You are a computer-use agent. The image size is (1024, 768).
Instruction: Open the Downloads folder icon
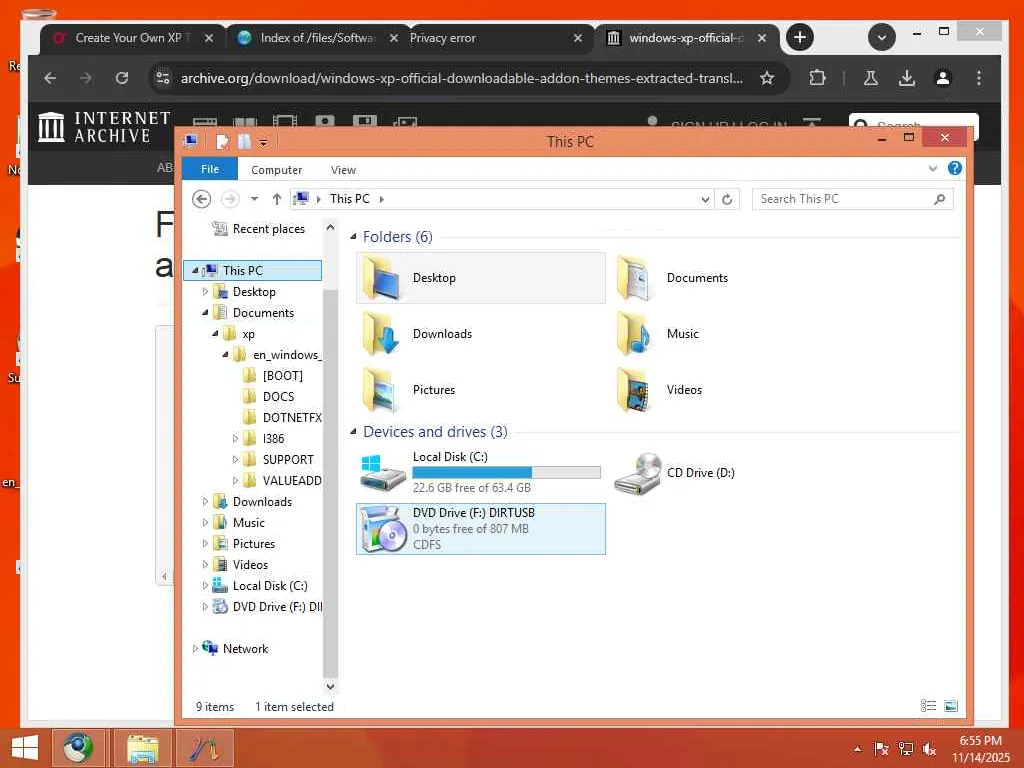tap(380, 334)
